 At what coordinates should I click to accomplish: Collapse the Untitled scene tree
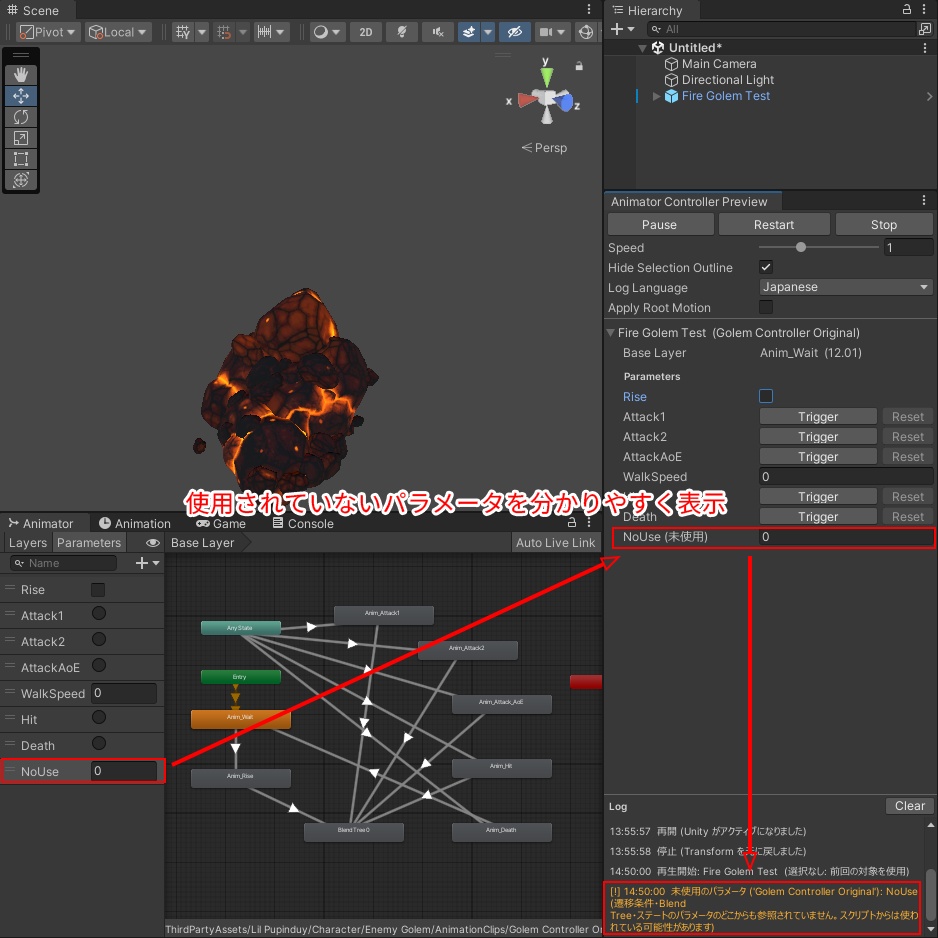tap(642, 48)
